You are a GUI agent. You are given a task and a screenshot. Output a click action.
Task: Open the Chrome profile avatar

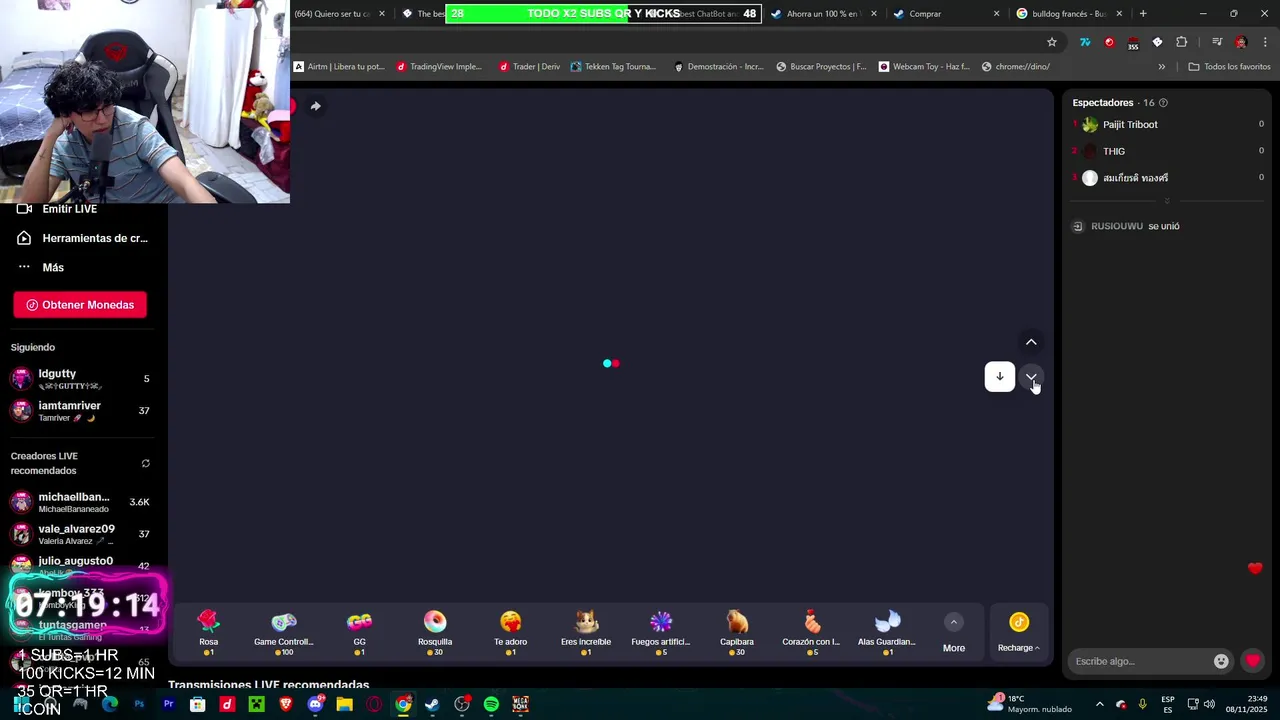pyautogui.click(x=1241, y=42)
